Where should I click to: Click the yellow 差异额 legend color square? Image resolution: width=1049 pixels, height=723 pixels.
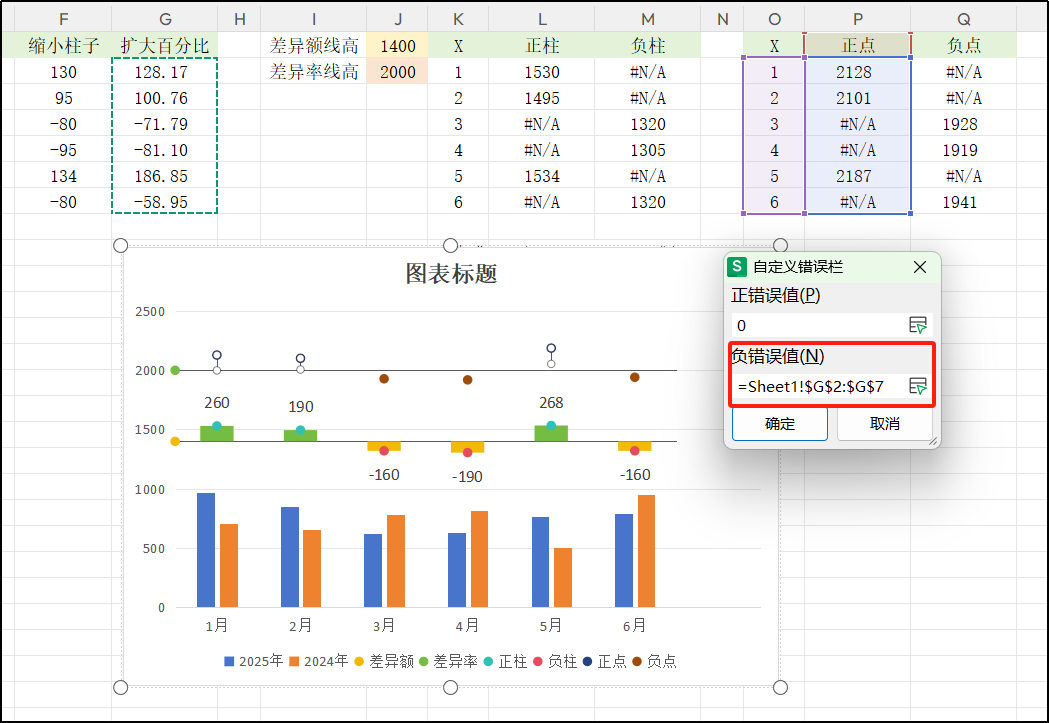(x=357, y=661)
